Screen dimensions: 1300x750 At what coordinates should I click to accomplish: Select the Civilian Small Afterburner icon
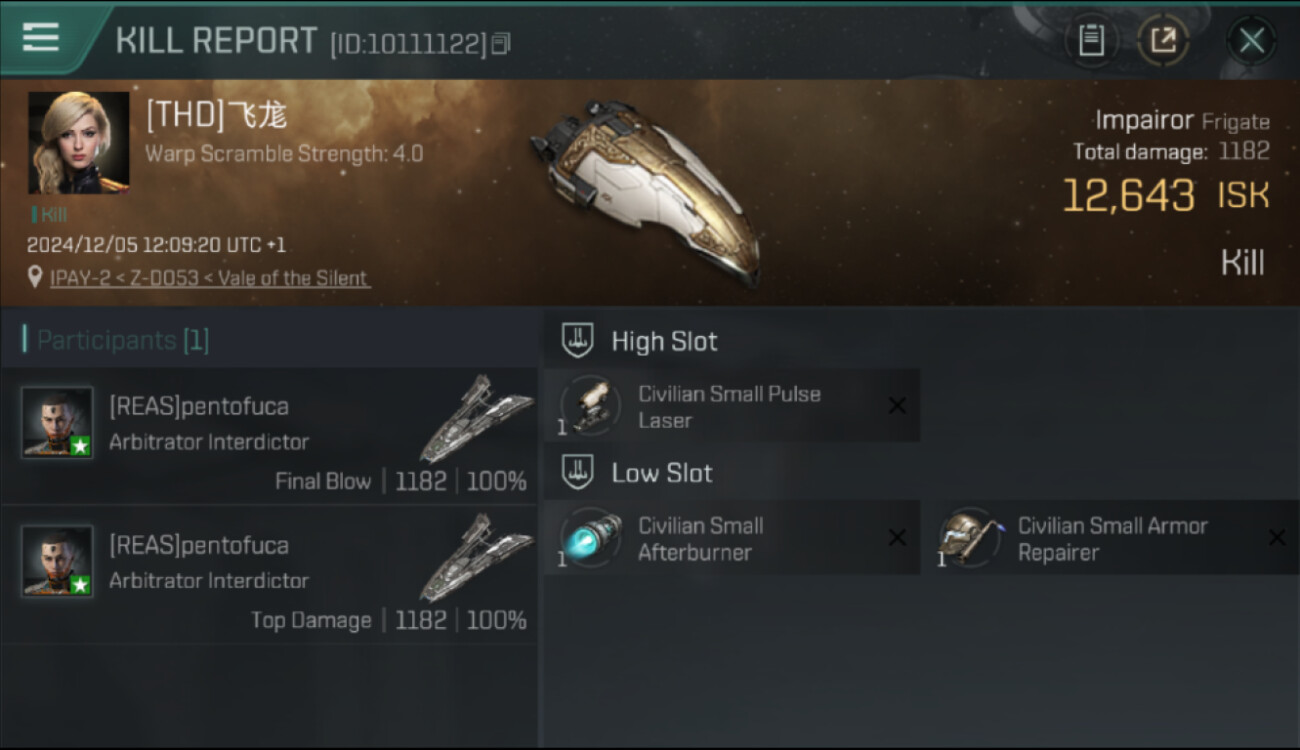[x=591, y=538]
